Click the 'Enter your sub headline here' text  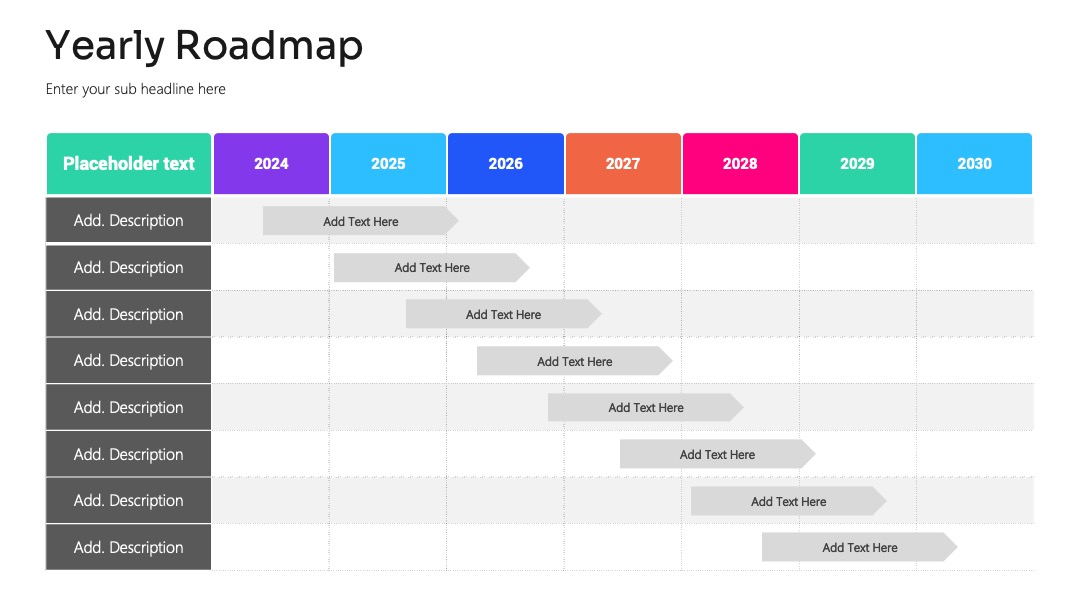point(136,89)
